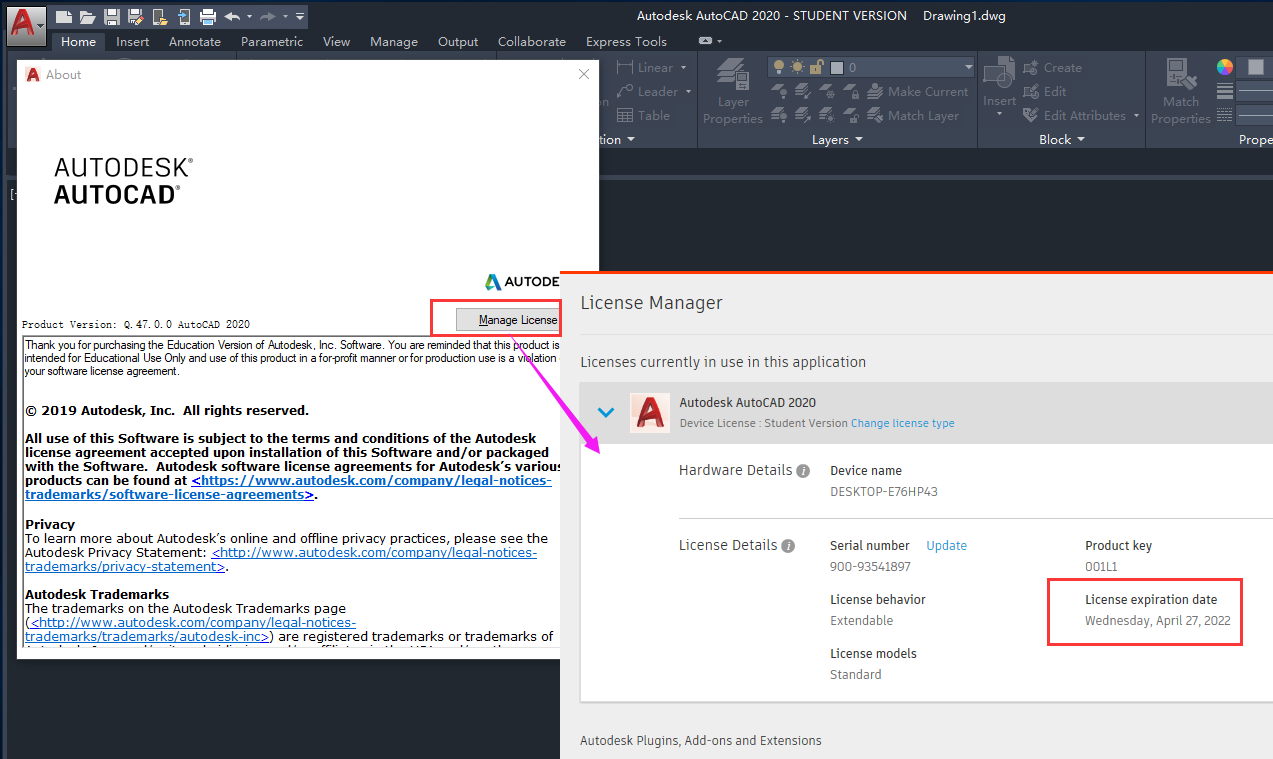The height and width of the screenshot is (759, 1273).
Task: Click the Save As icon
Action: pos(135,16)
